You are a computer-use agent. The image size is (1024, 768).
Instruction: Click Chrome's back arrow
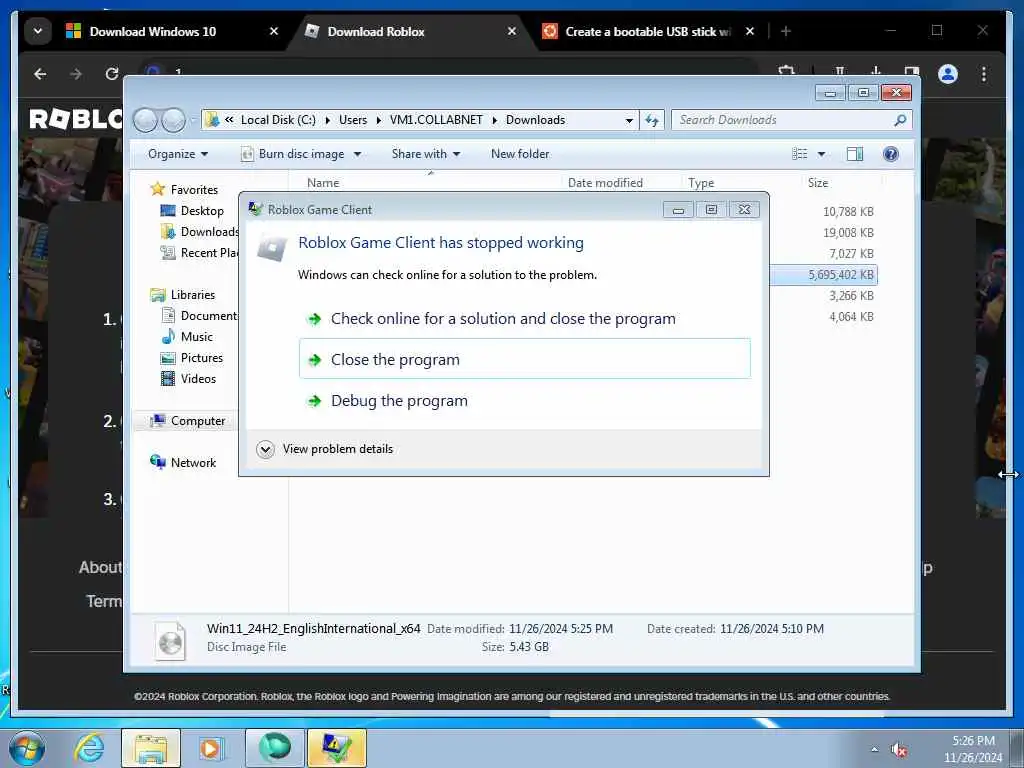coord(40,74)
